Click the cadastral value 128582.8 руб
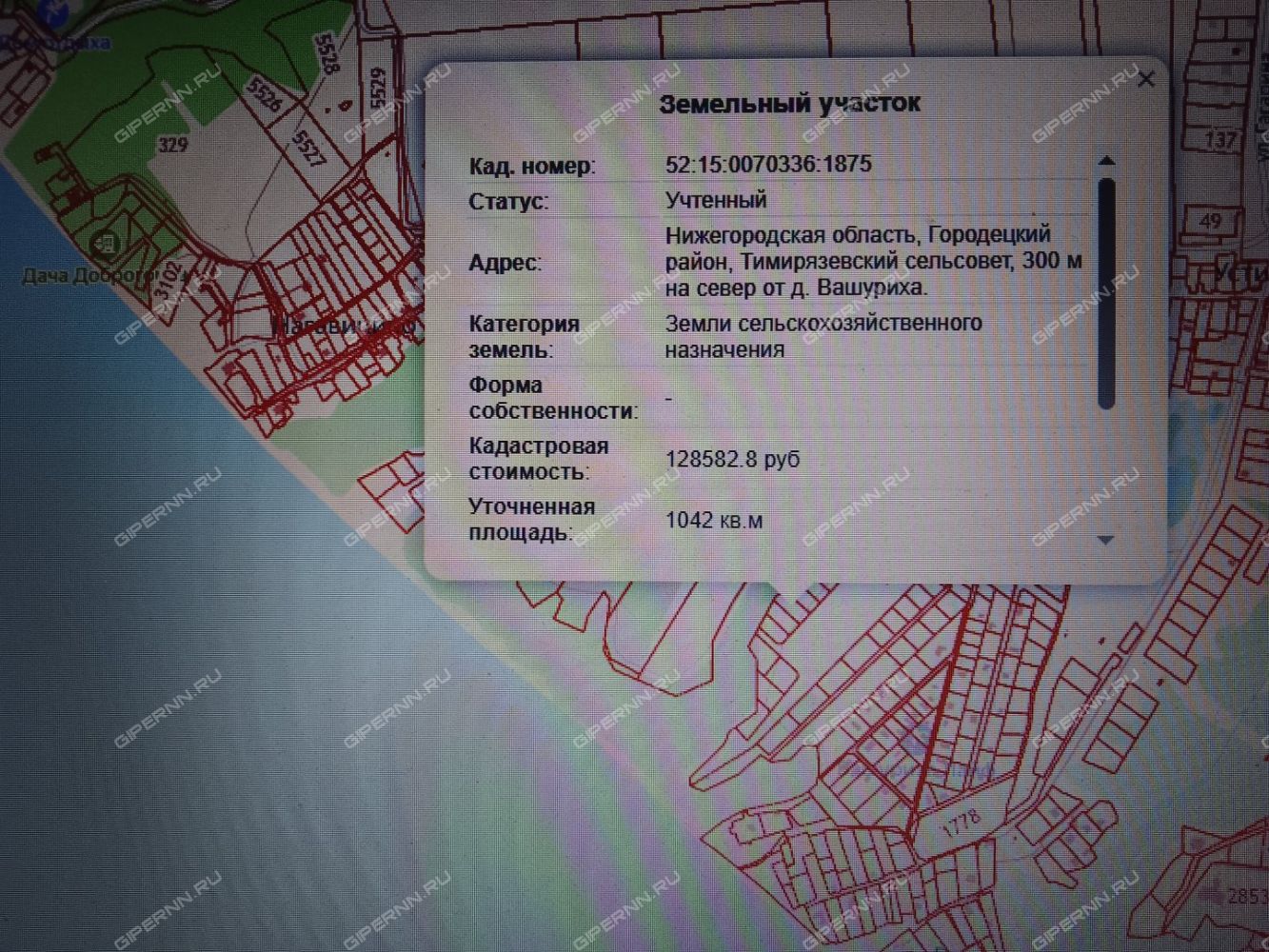The height and width of the screenshot is (952, 1269). pyautogui.click(x=732, y=459)
